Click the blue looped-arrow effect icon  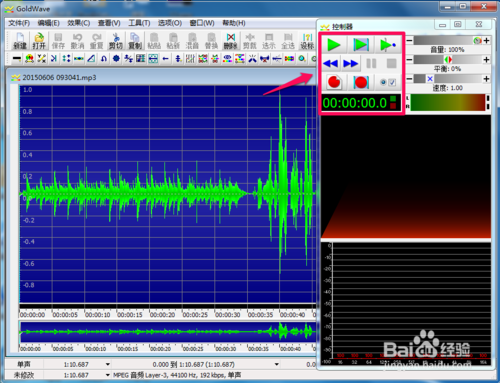pos(104,59)
